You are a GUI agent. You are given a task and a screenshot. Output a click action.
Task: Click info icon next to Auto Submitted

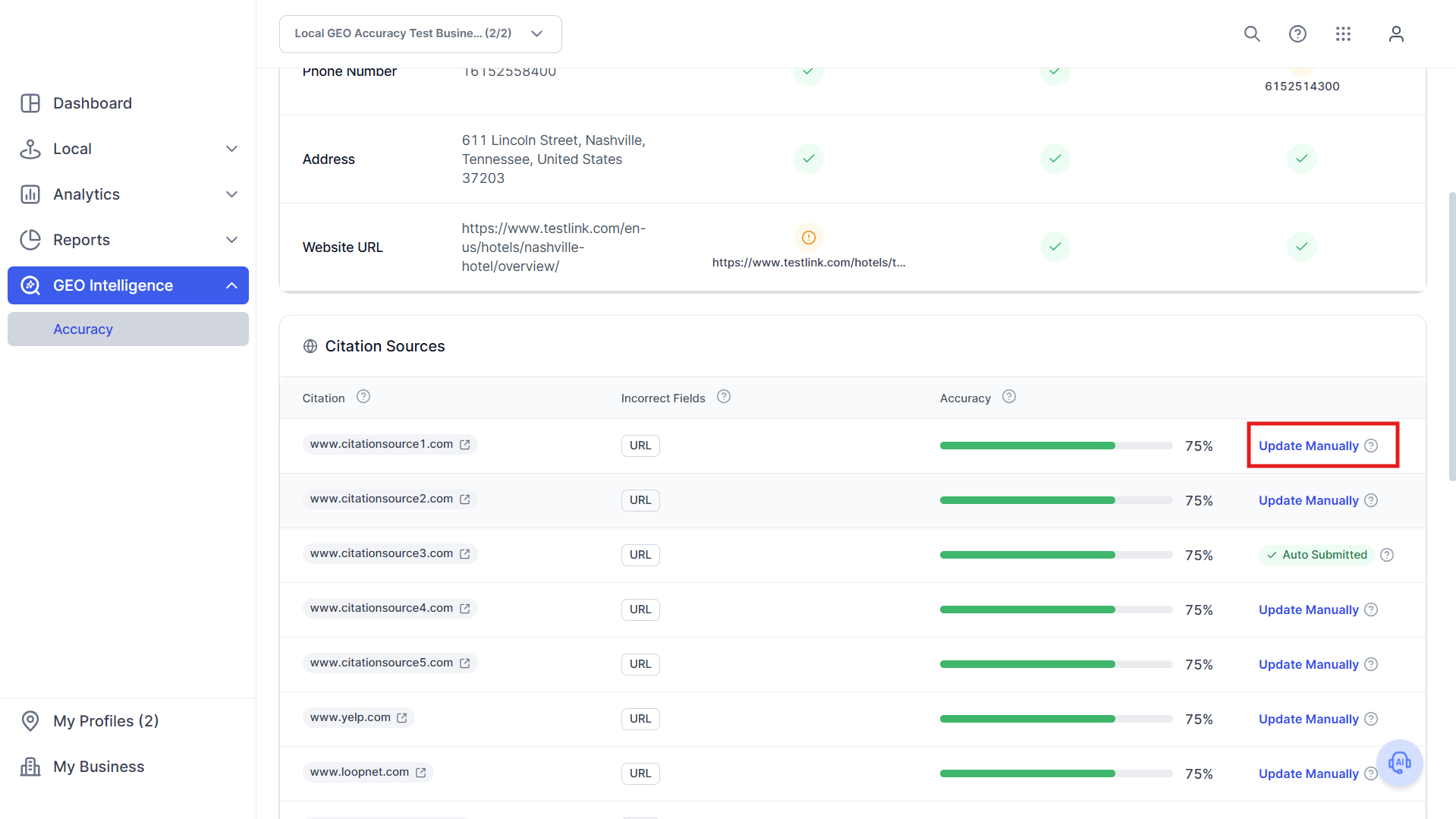point(1387,555)
